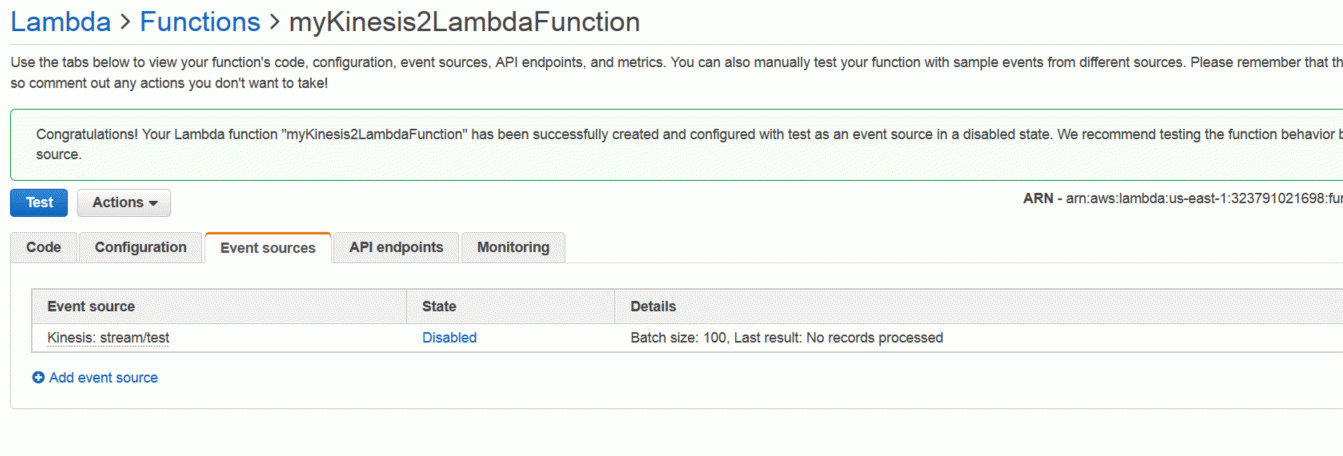Go back to Functions in the breadcrumb
The image size is (1343, 456).
(x=200, y=21)
